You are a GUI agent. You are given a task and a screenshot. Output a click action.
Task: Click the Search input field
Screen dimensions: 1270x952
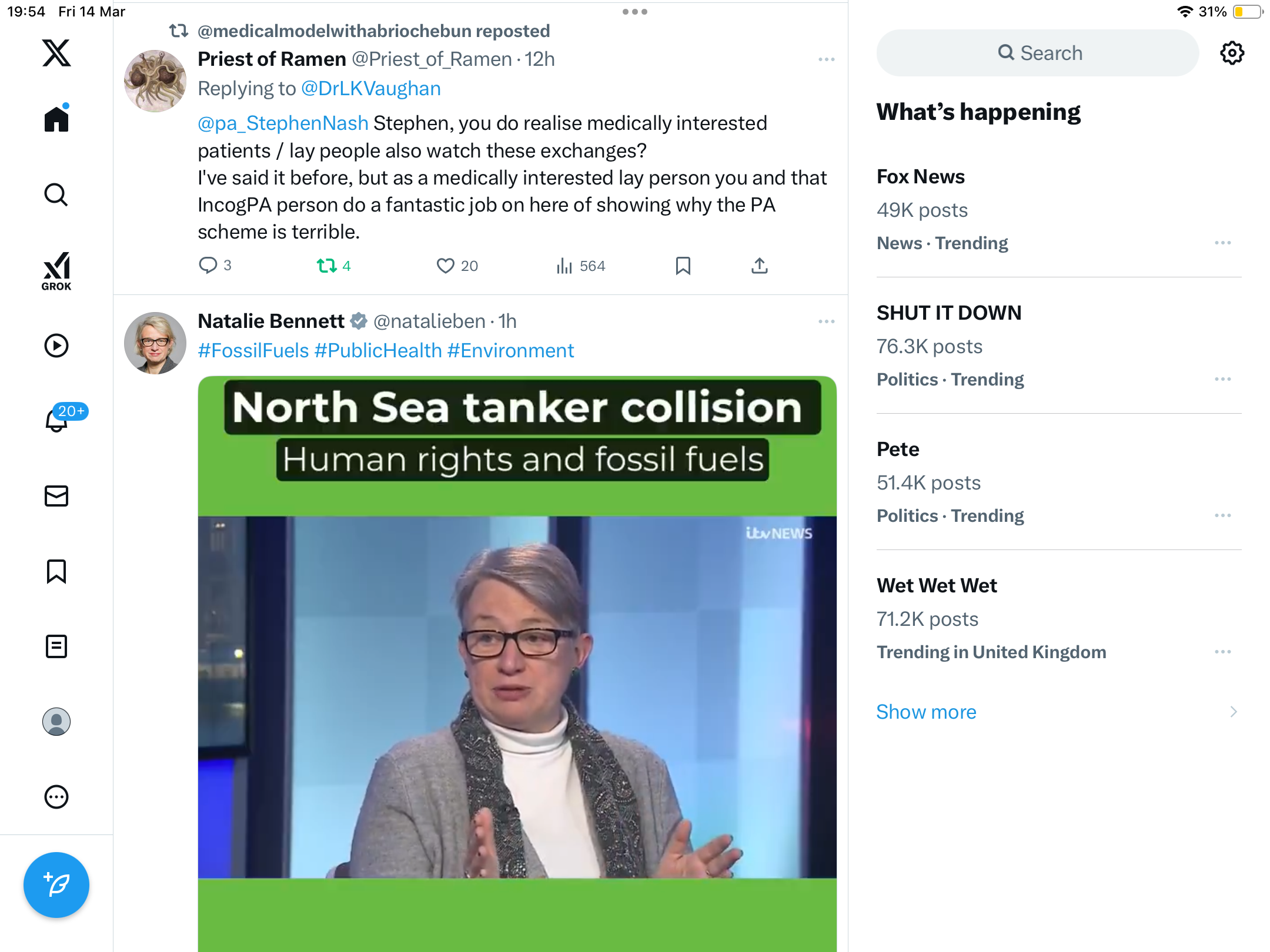click(x=1038, y=53)
